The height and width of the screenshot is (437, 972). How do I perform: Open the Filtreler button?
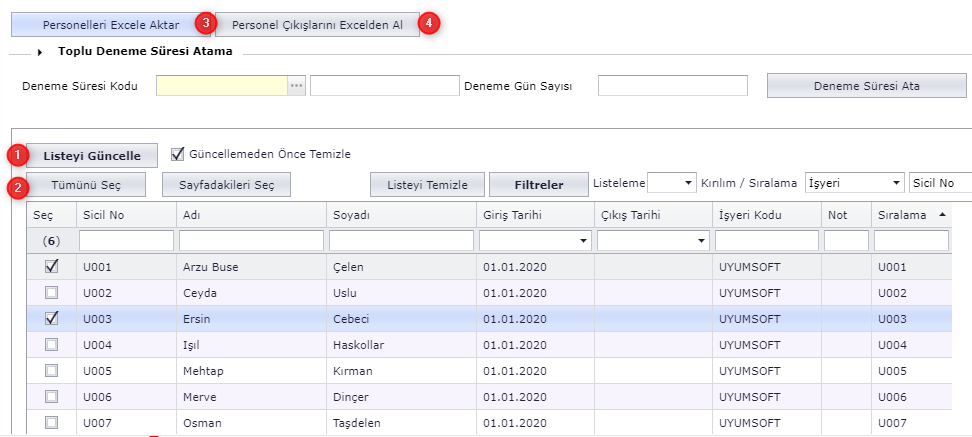pos(538,184)
